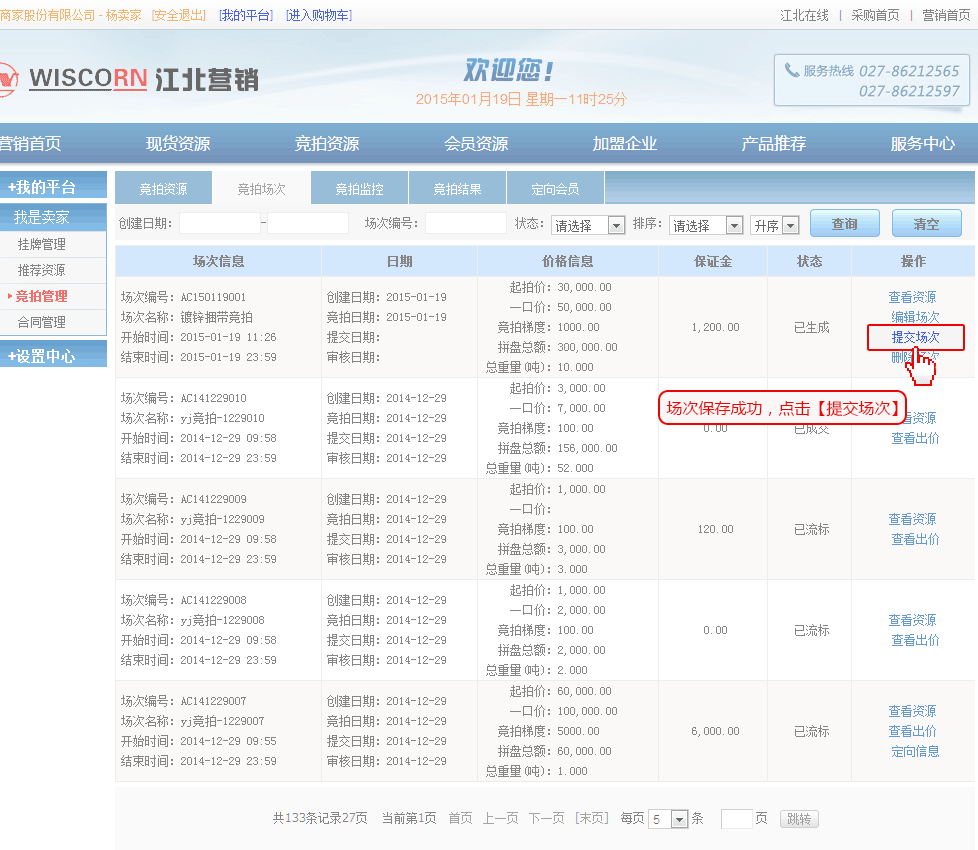This screenshot has height=850, width=978.
Task: Click the 清空 clear button
Action: pos(926,224)
